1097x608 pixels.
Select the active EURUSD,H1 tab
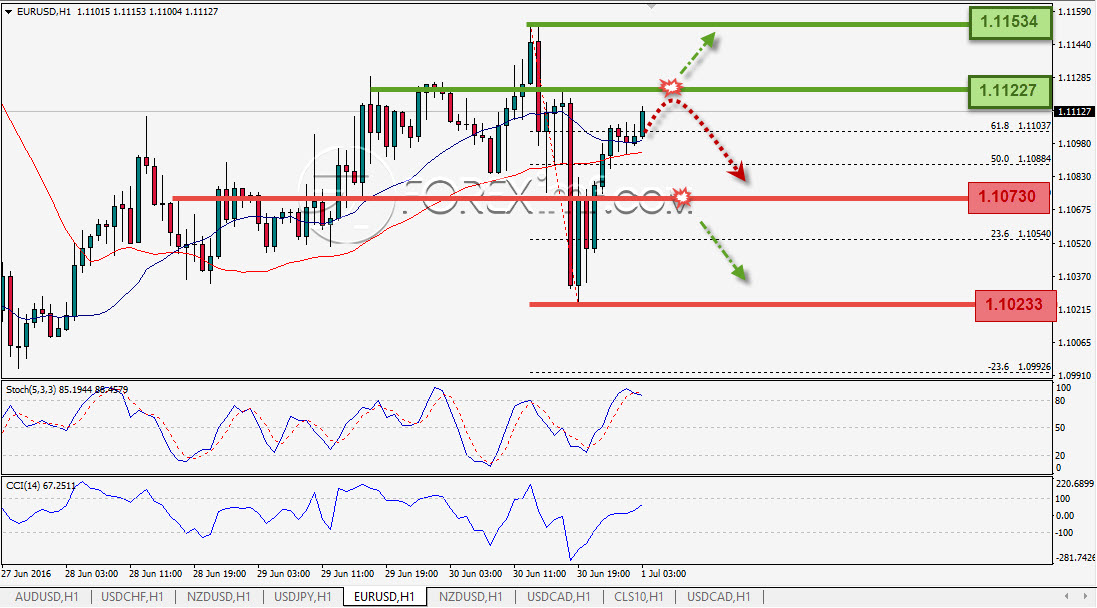click(384, 597)
